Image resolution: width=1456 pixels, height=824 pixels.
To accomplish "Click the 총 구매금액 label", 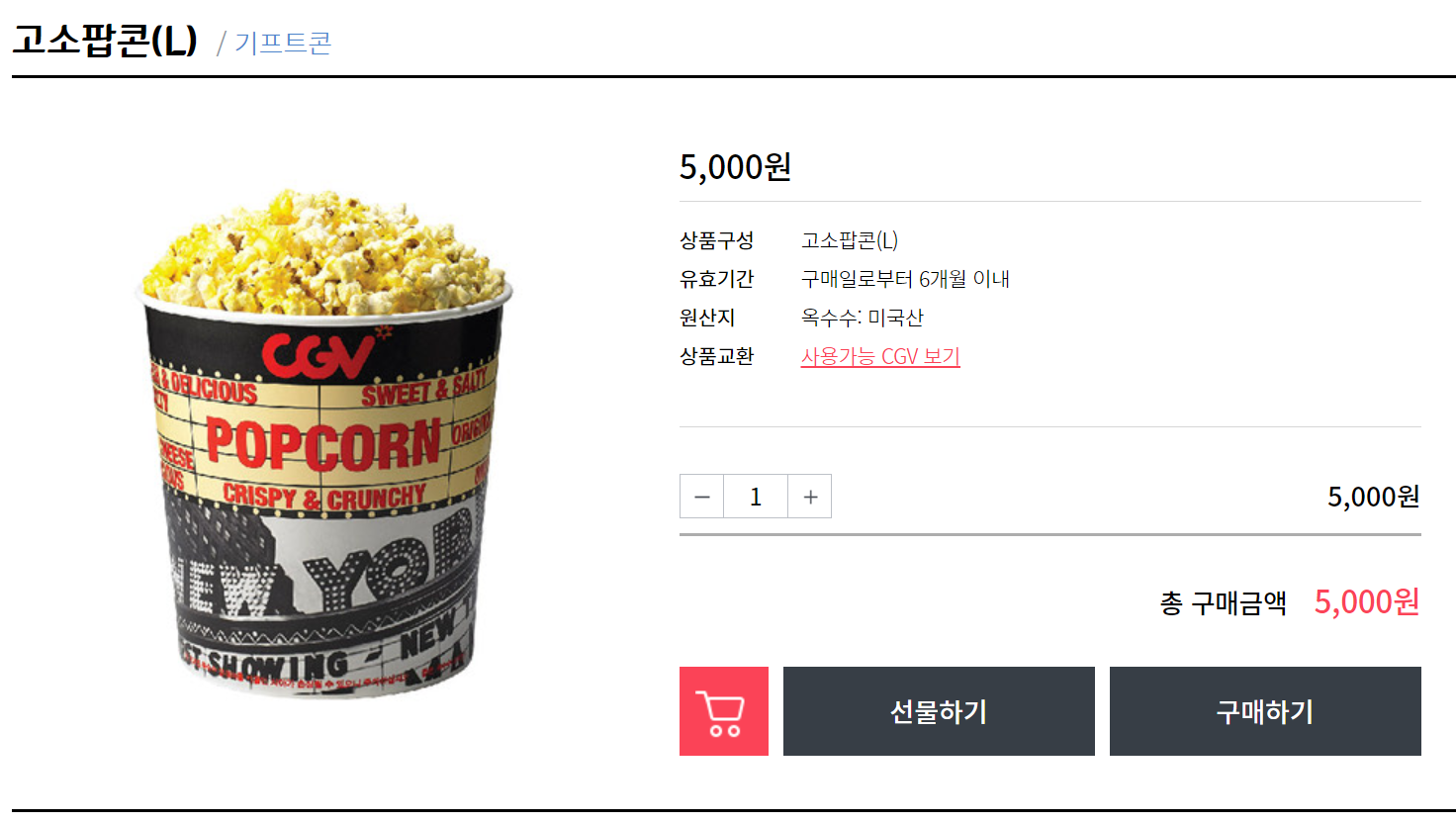I will pyautogui.click(x=1224, y=602).
